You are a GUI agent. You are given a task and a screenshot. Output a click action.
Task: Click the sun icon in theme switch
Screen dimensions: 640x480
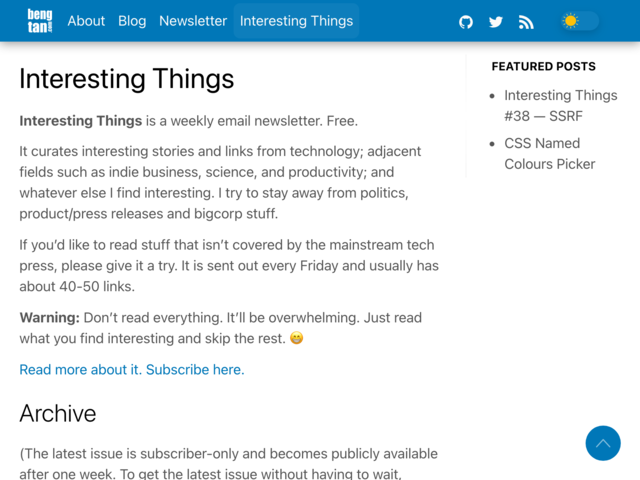tap(570, 21)
